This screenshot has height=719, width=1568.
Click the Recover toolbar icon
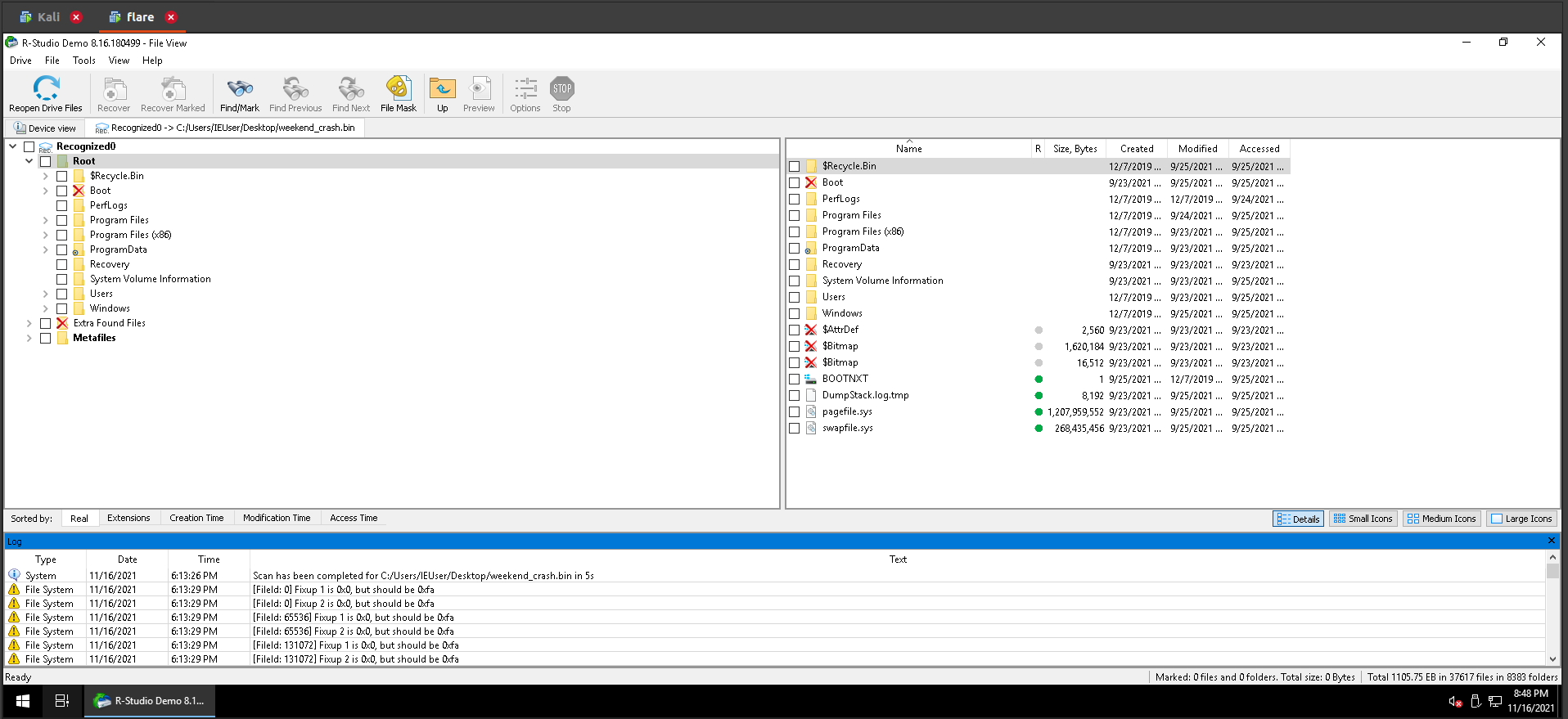114,88
